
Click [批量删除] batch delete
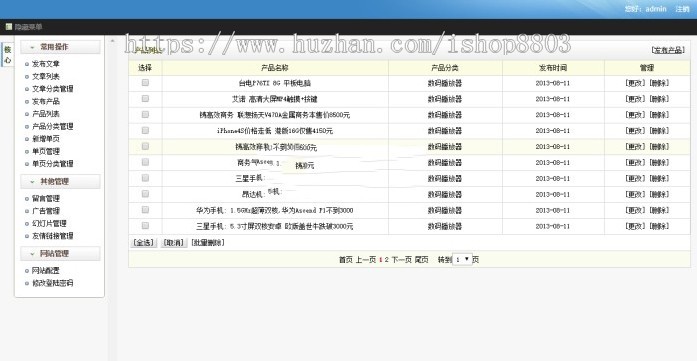(208, 243)
